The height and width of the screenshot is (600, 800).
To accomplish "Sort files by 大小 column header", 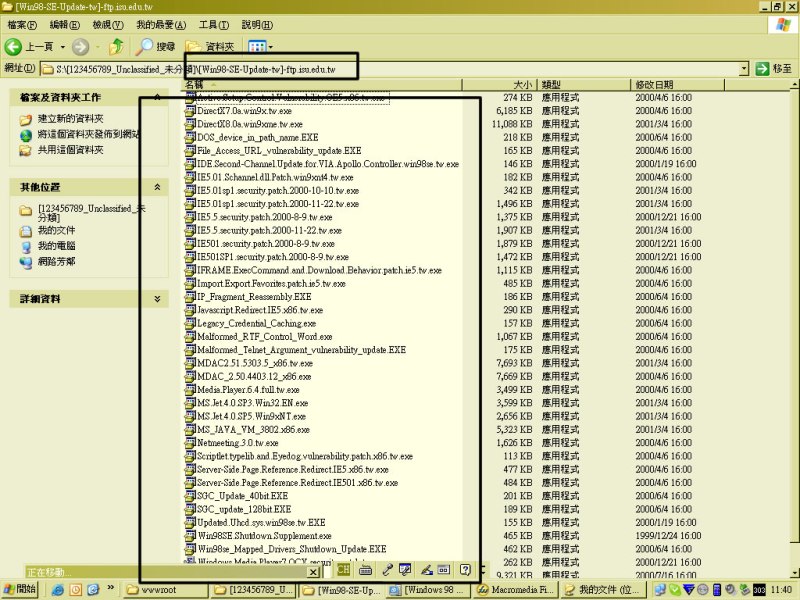I will click(x=499, y=85).
